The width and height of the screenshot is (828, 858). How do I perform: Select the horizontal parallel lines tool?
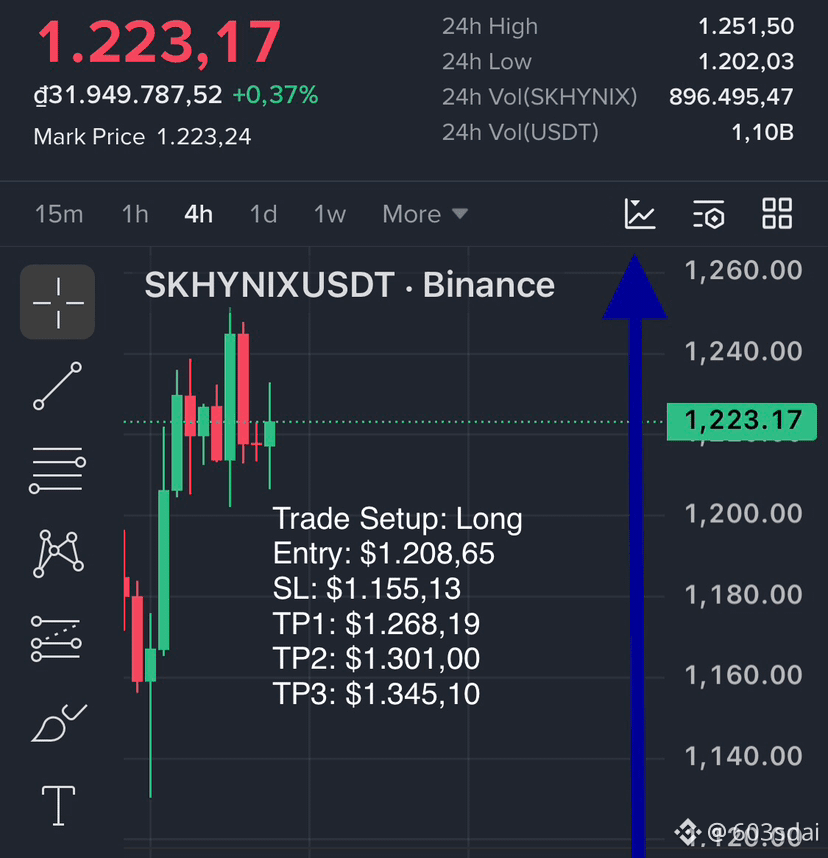click(x=57, y=469)
